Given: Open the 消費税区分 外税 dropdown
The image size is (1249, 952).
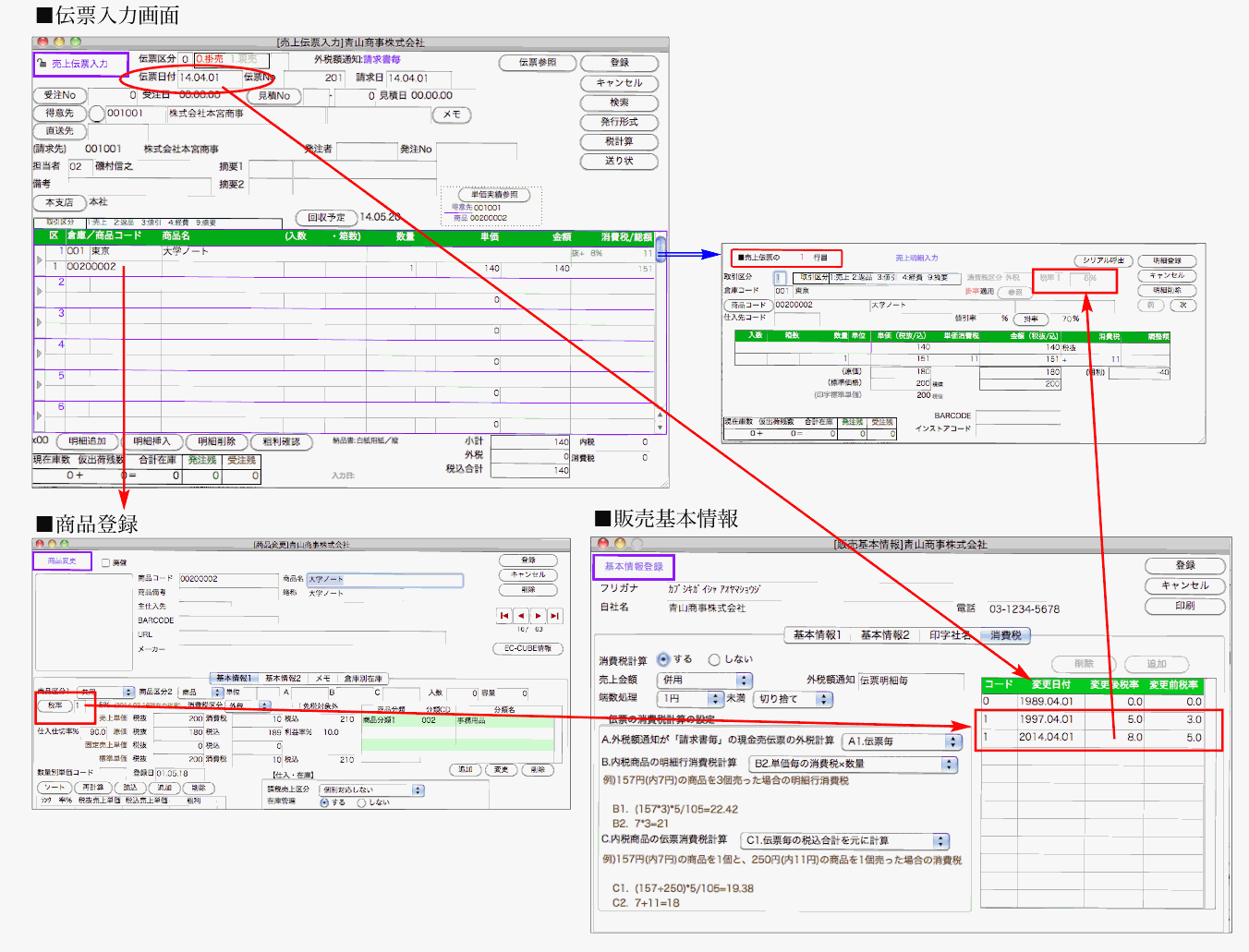Looking at the screenshot, I should (x=249, y=705).
